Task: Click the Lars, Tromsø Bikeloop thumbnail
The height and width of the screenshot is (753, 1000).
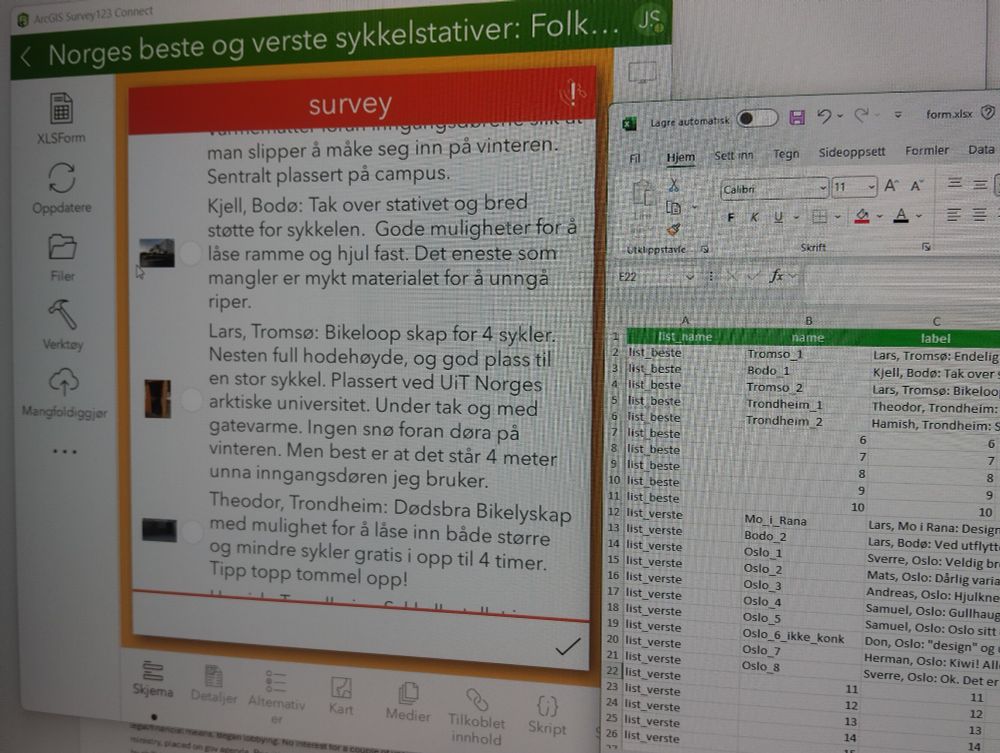Action: tap(158, 398)
